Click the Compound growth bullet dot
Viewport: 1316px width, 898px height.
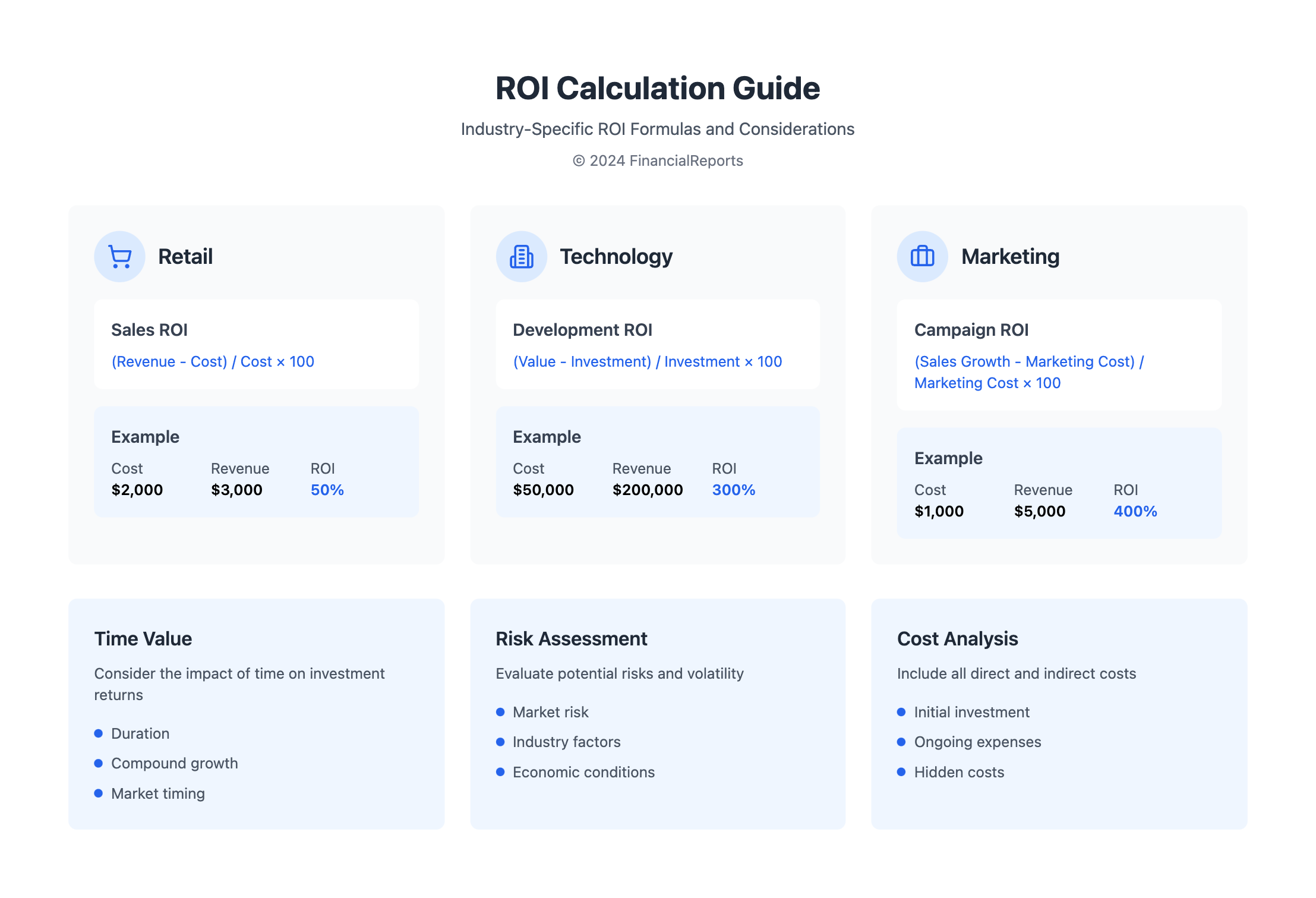point(99,763)
